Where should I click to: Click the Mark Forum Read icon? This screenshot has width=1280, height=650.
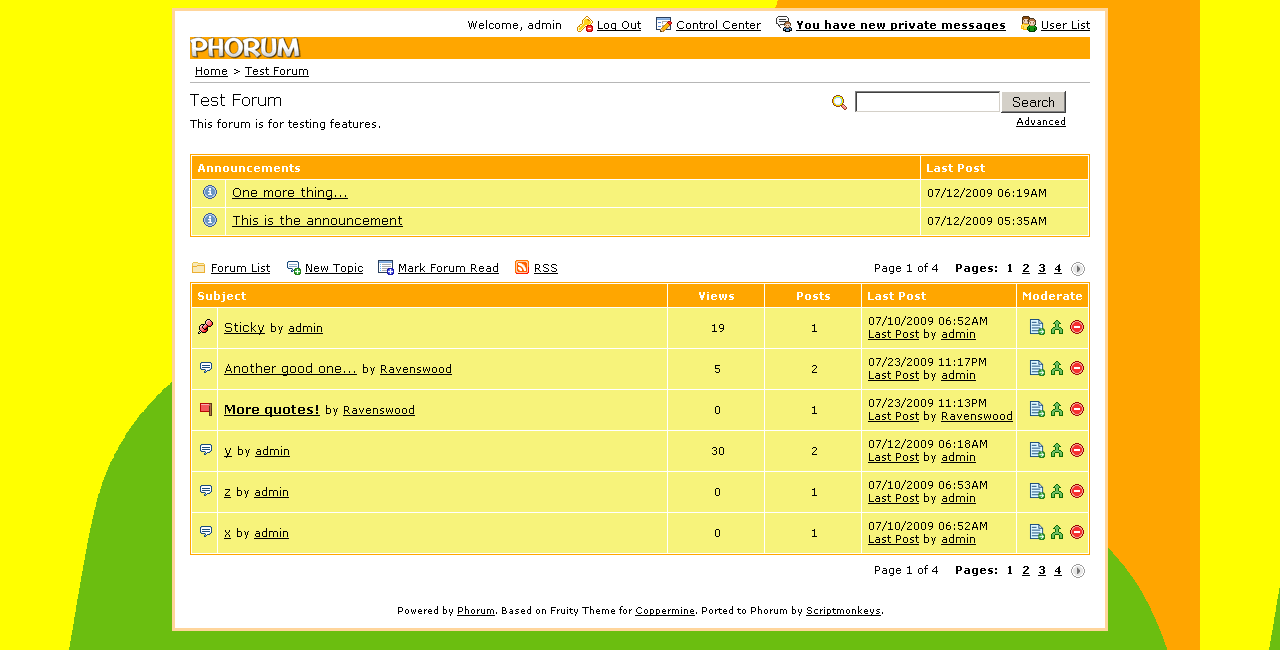coord(386,267)
